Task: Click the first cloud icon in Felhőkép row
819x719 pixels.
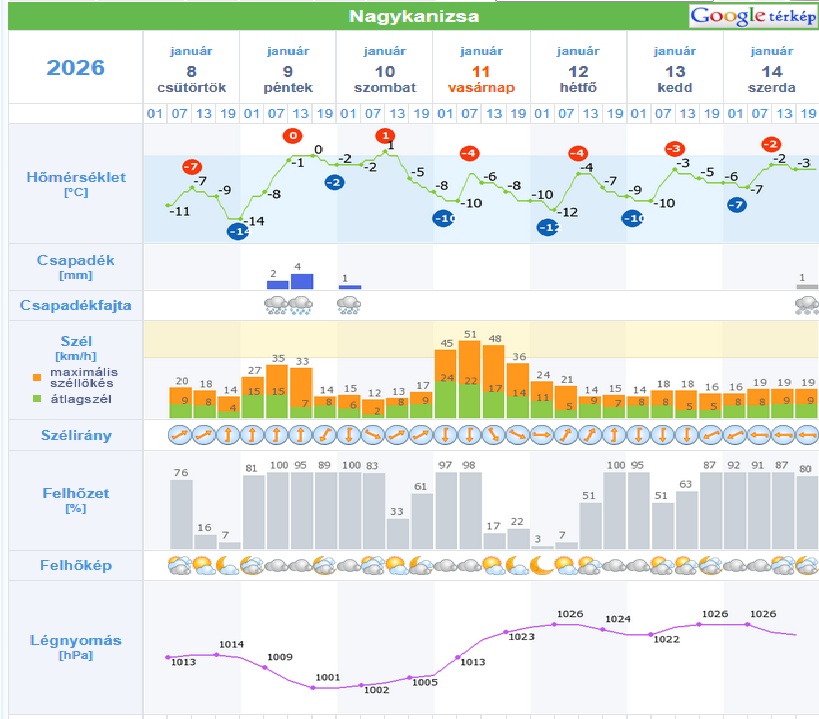Action: (x=180, y=566)
